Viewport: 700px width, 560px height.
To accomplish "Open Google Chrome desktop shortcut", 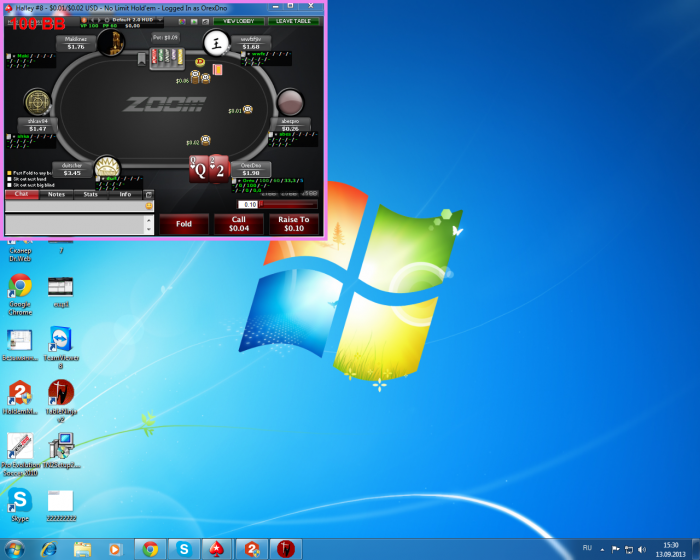I will 20,286.
